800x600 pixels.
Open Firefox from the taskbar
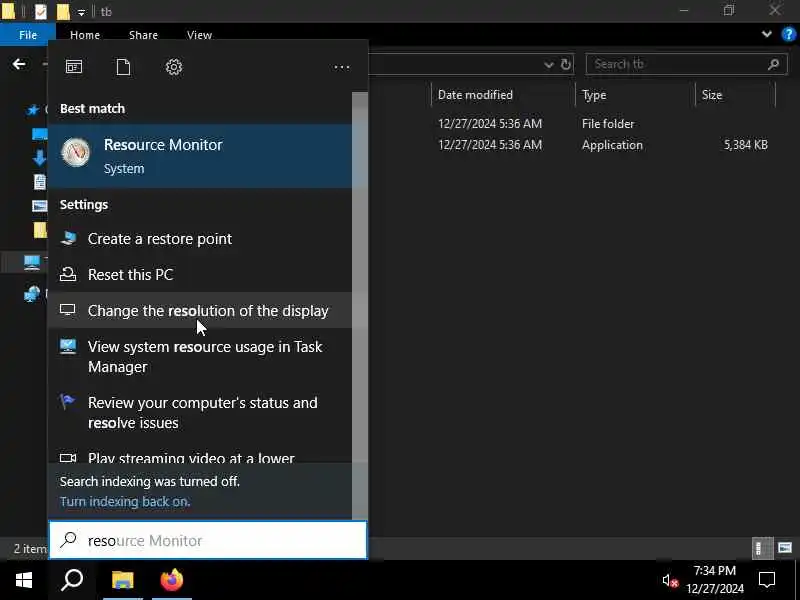tap(172, 580)
